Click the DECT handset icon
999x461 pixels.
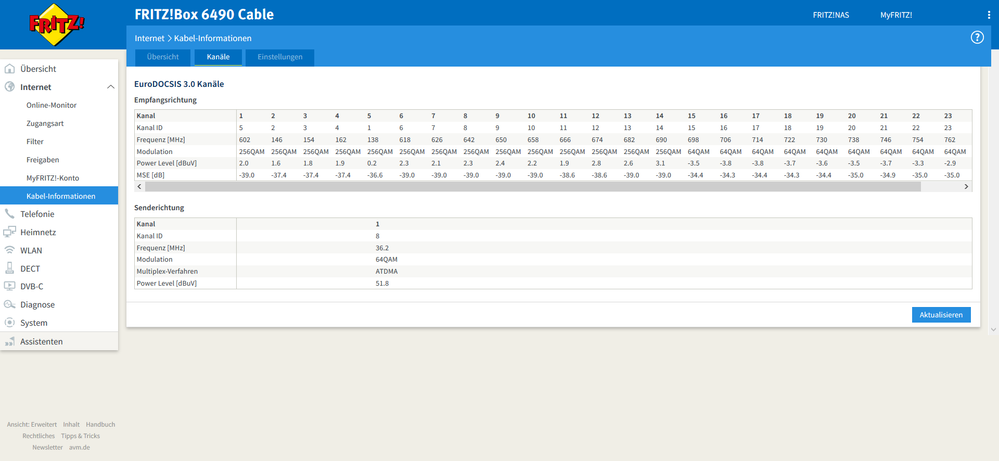(x=10, y=269)
